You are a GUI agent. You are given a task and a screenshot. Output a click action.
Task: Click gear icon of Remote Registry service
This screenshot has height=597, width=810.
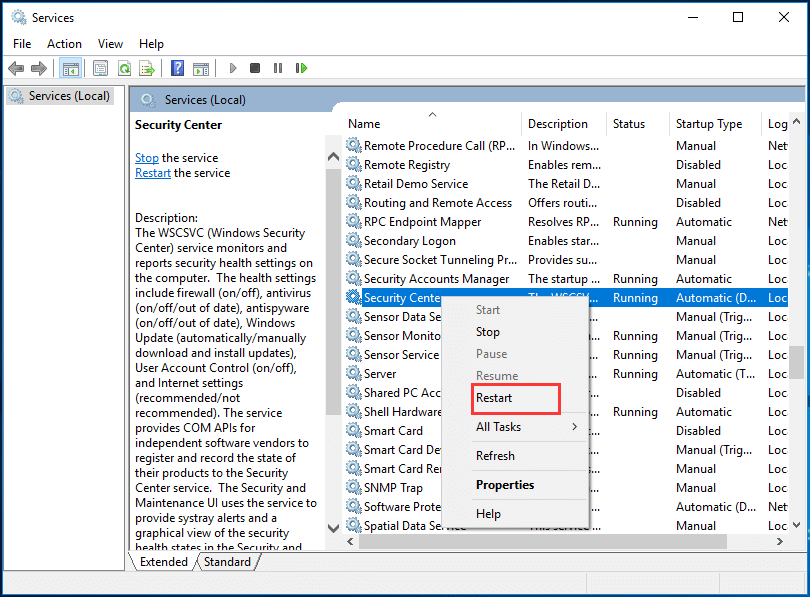353,165
